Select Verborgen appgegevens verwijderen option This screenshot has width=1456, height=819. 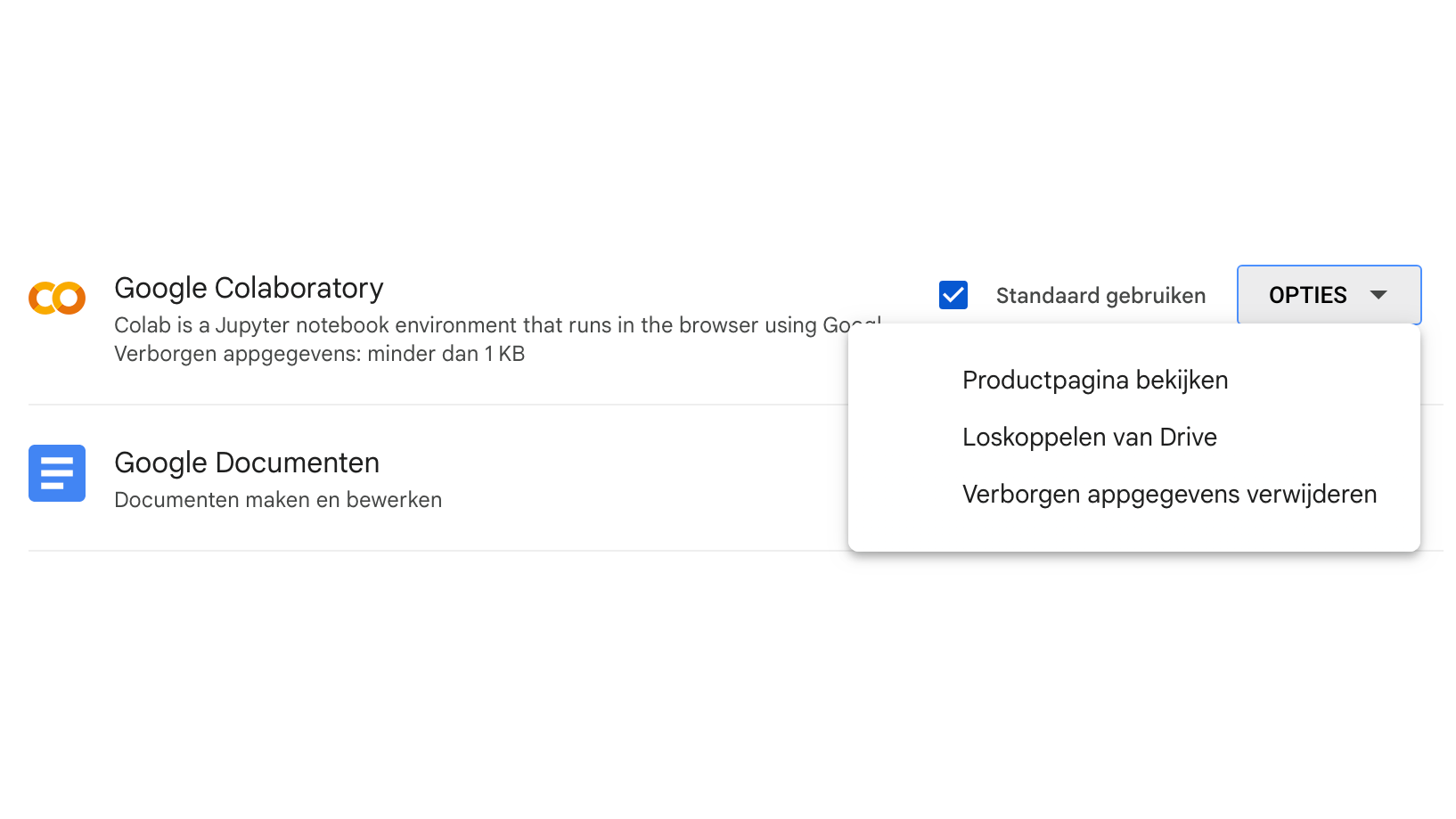[1169, 495]
